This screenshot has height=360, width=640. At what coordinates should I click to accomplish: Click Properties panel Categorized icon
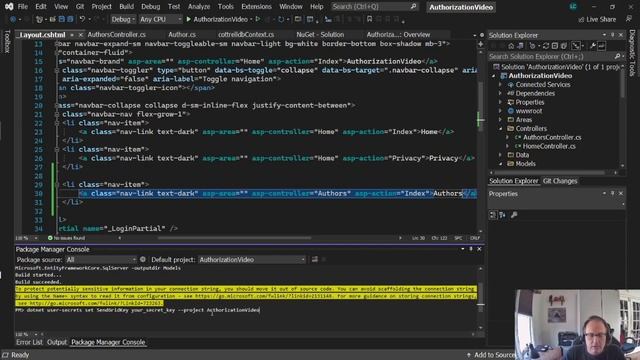click(493, 215)
